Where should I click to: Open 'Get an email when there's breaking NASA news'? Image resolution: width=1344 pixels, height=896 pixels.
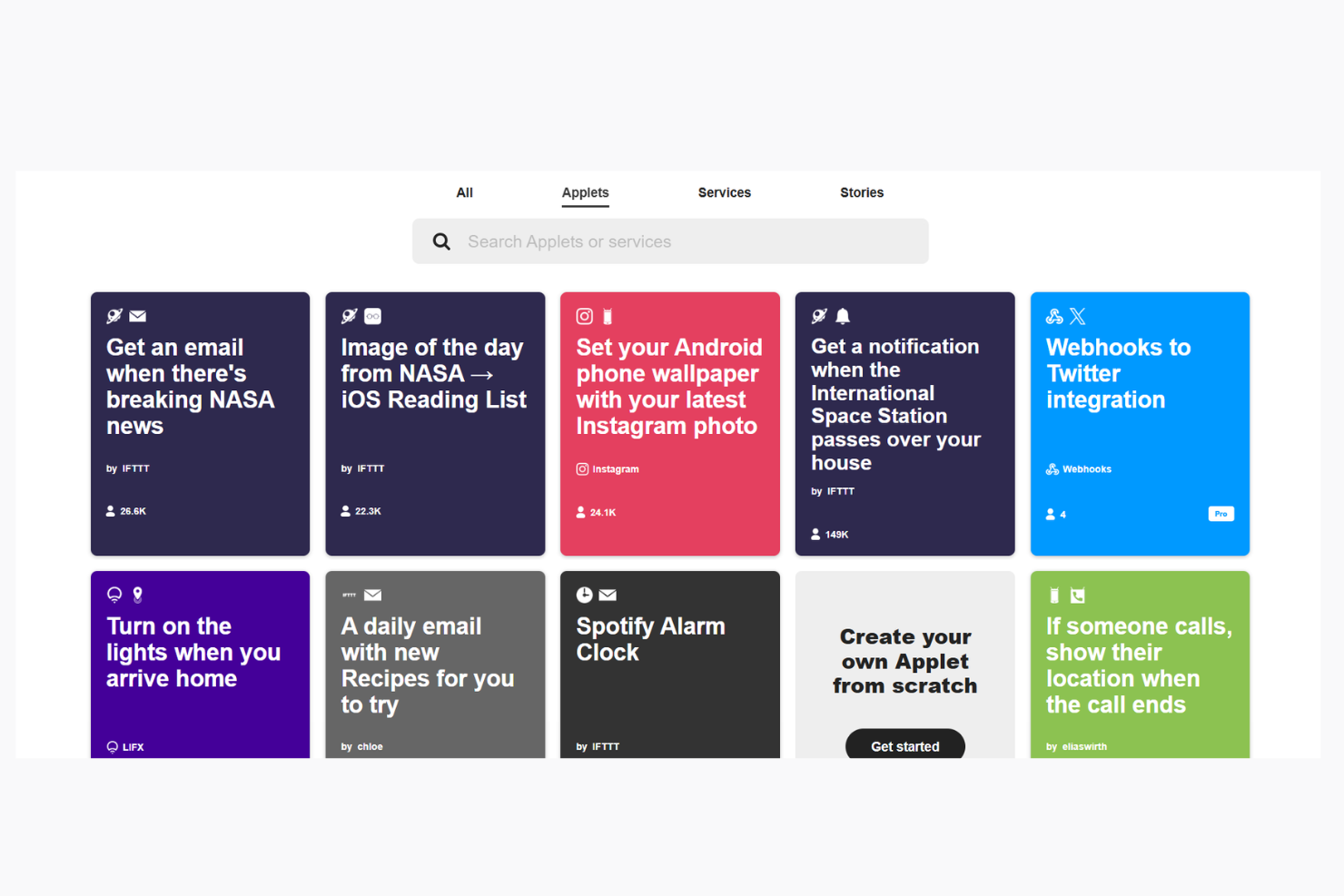[x=200, y=424]
